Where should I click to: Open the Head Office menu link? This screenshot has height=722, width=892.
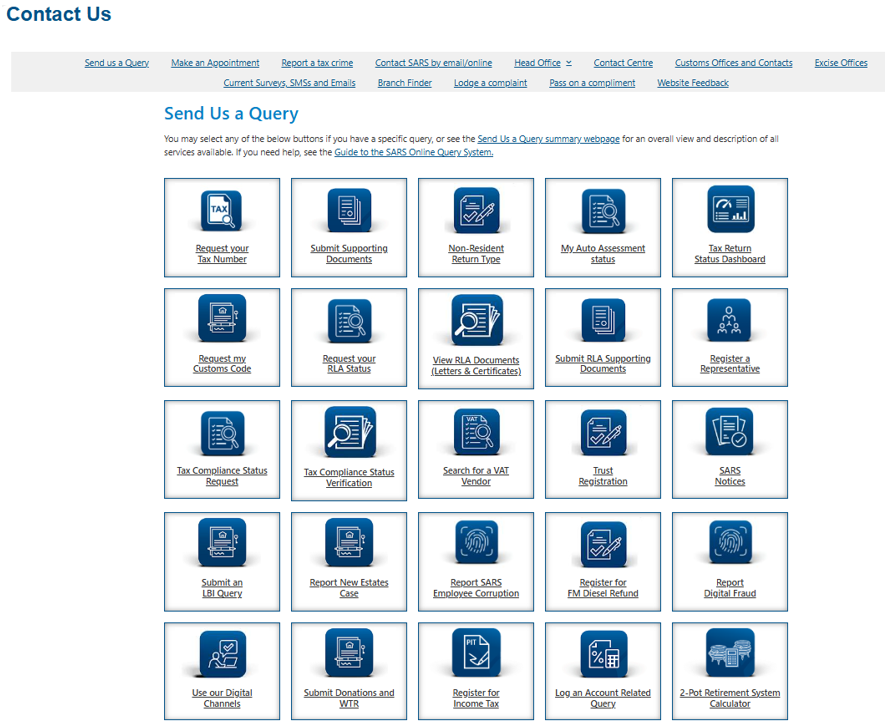click(x=538, y=63)
